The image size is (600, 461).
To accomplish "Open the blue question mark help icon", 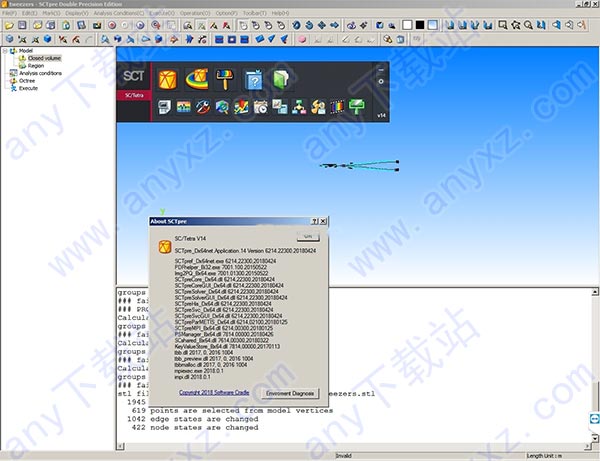I will pyautogui.click(x=254, y=80).
